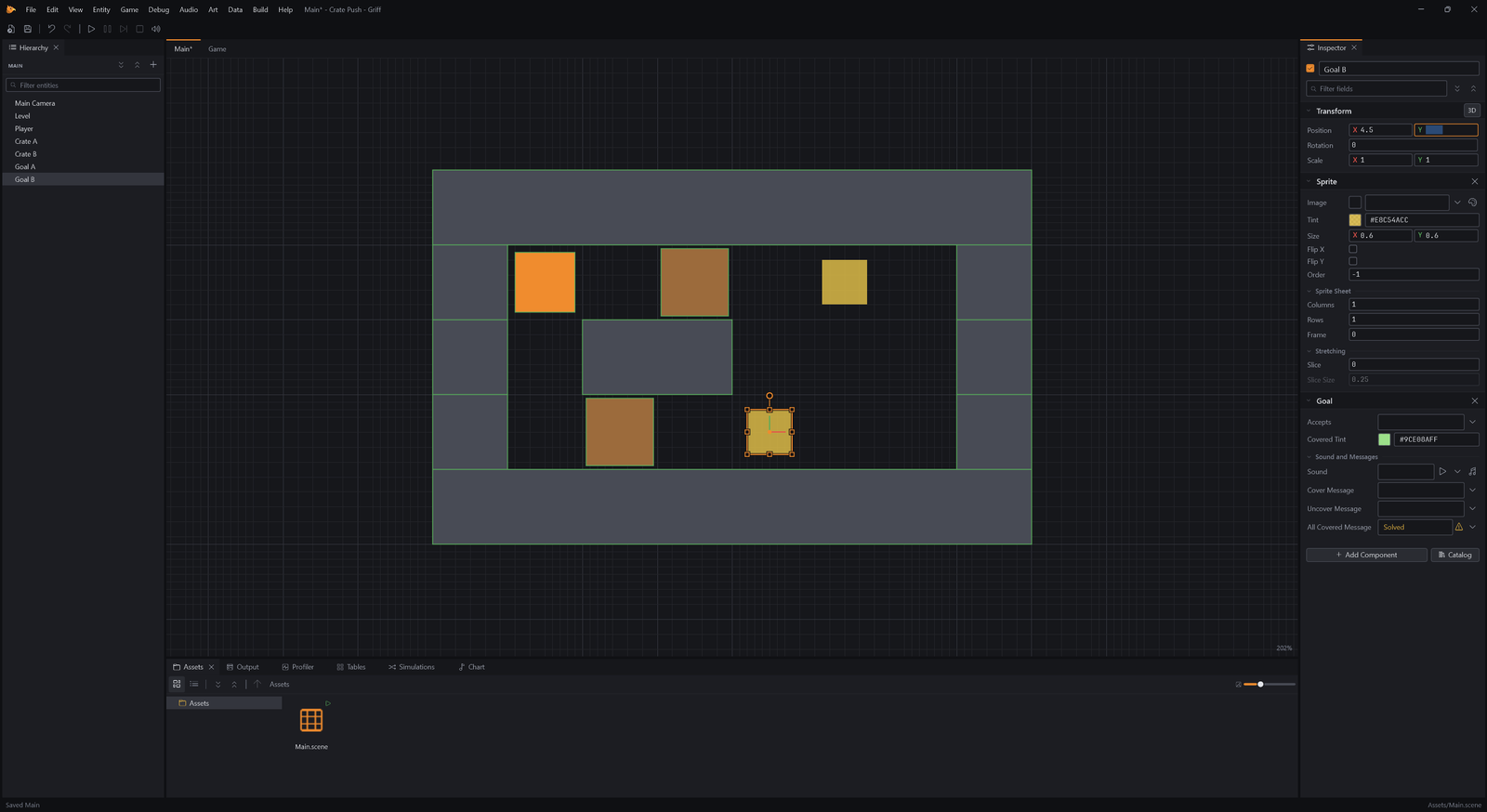
Task: Remove the Goal component with its X
Action: tap(1474, 400)
